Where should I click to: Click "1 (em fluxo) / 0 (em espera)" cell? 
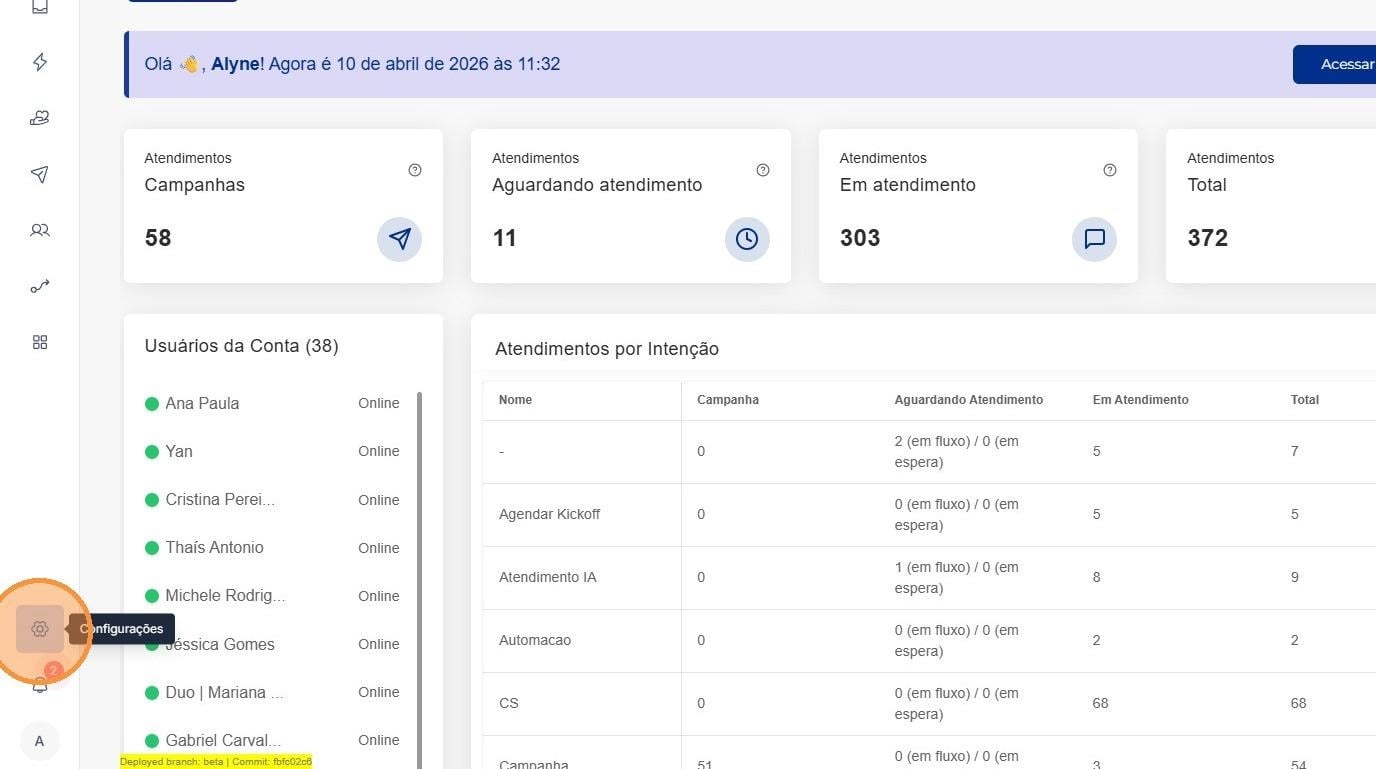point(957,577)
